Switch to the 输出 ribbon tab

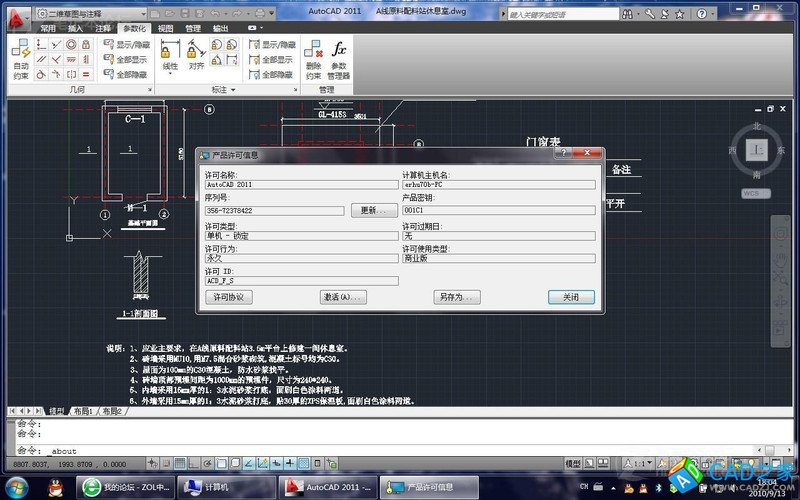click(x=220, y=29)
